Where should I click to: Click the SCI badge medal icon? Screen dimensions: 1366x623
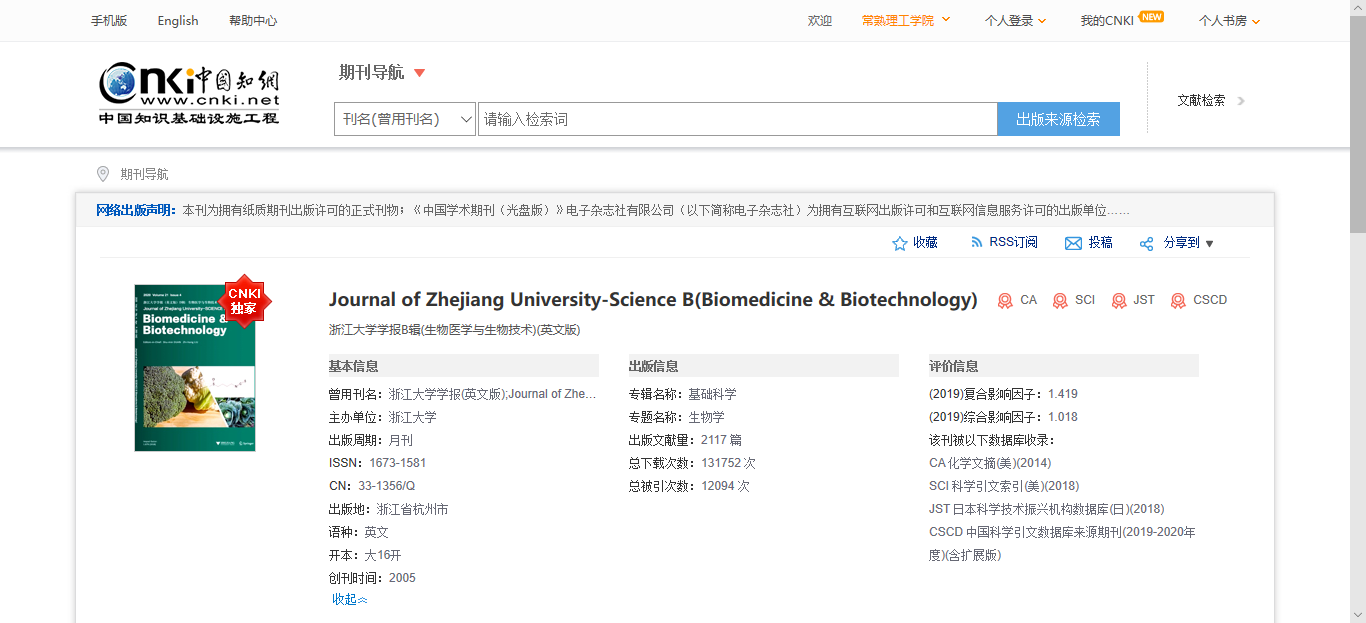pyautogui.click(x=1060, y=300)
